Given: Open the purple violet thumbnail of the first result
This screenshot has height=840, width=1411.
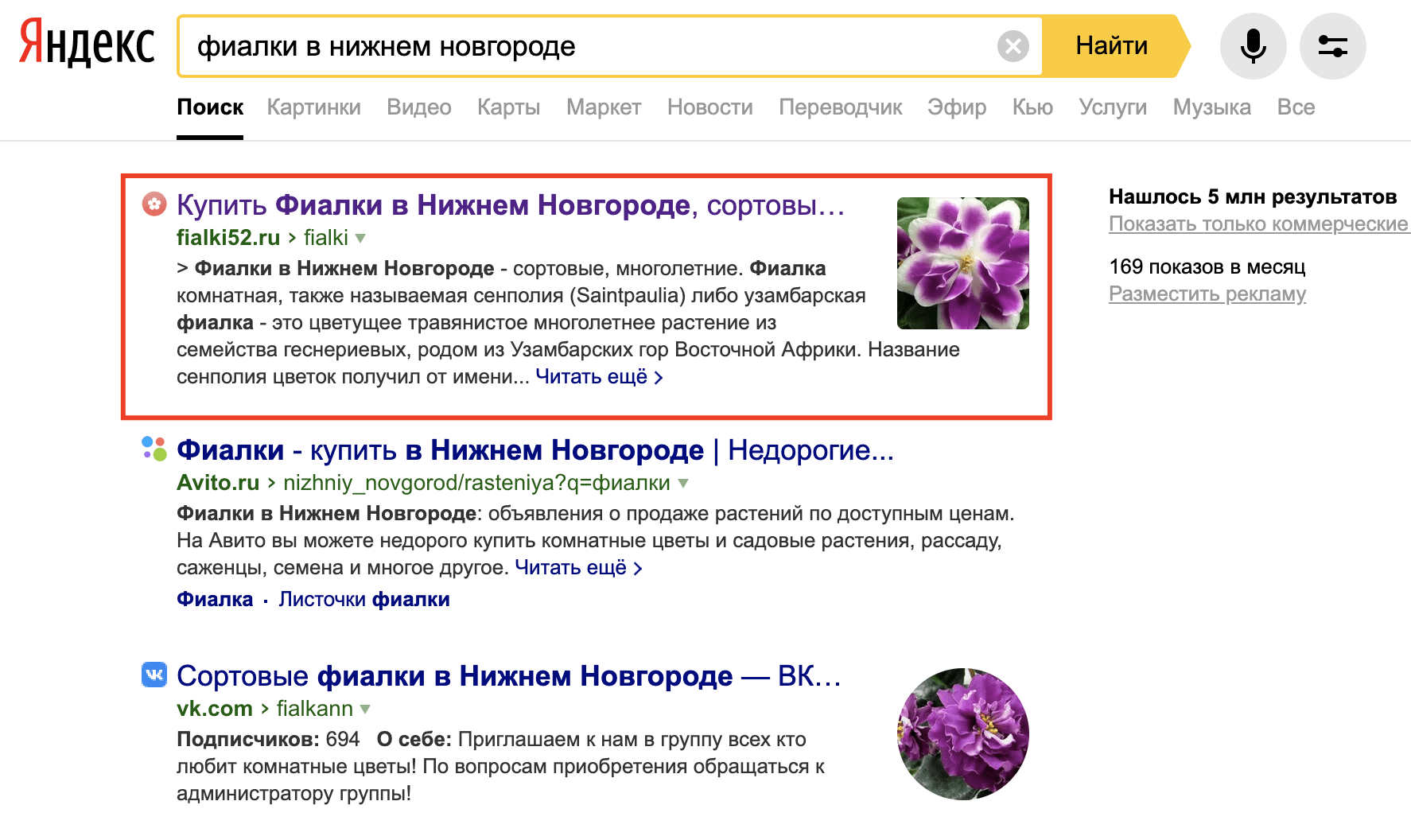Looking at the screenshot, I should pyautogui.click(x=962, y=263).
